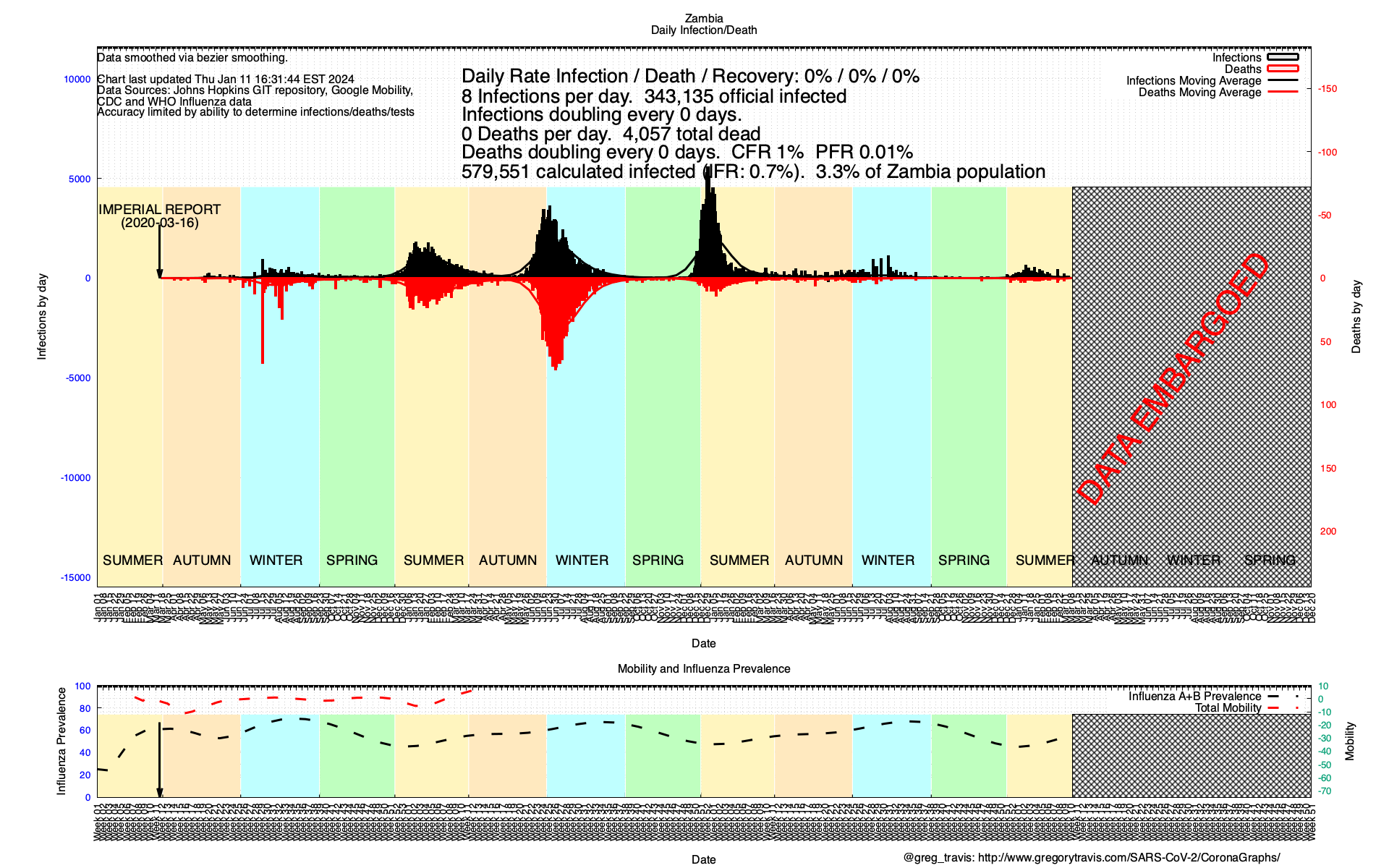
Task: Click the Zambia chart title
Action: 703,19
